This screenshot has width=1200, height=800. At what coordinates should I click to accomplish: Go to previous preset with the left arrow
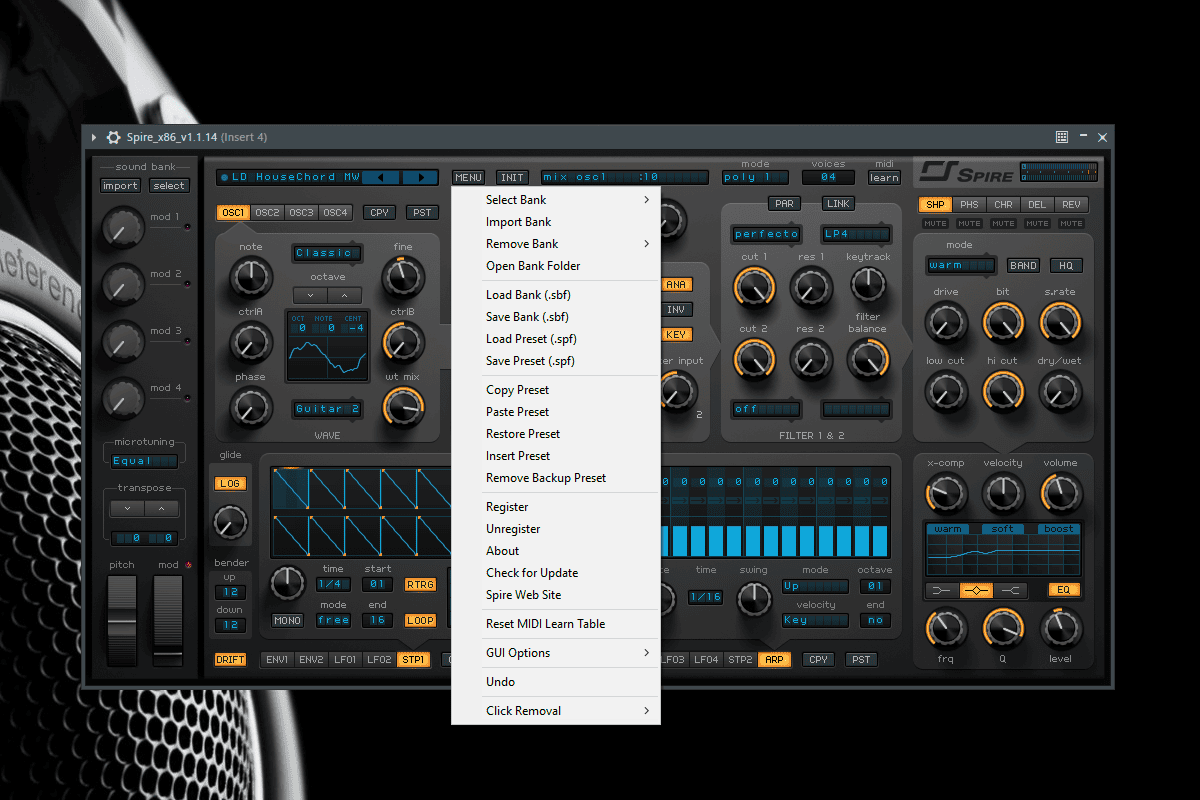(x=381, y=177)
